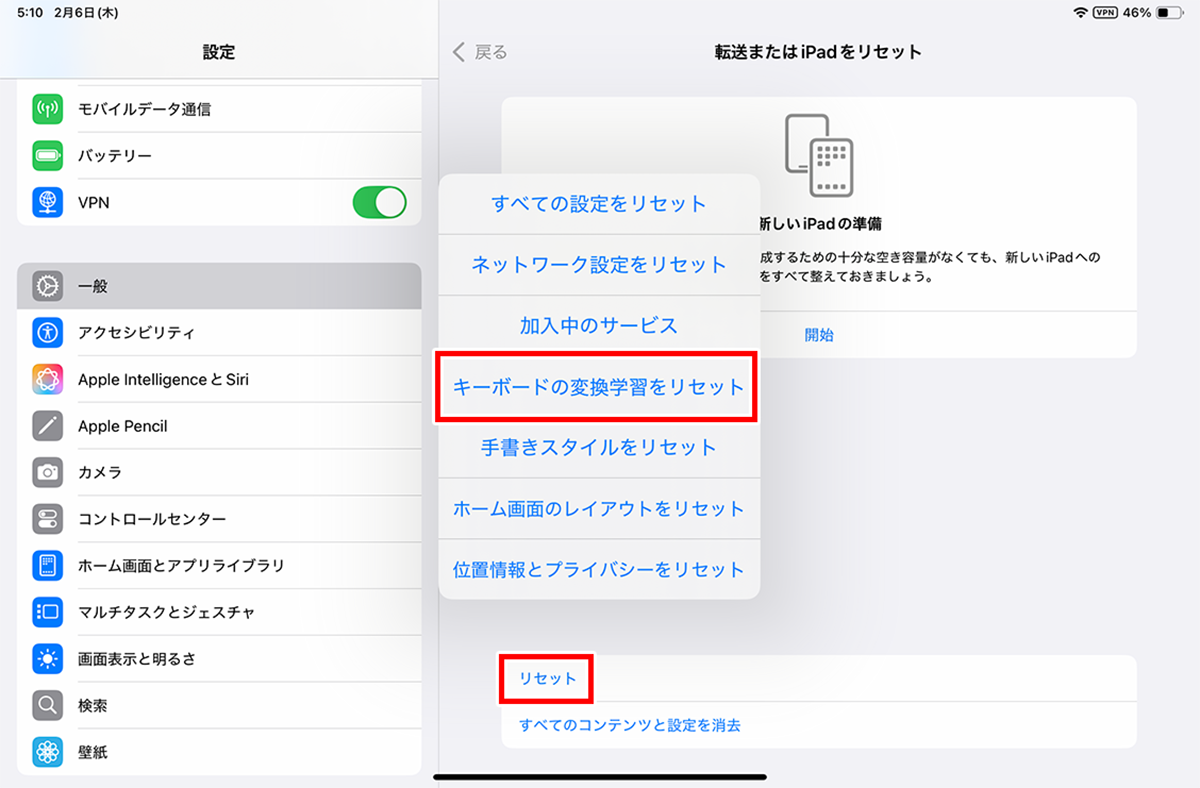
Task: Open カメラ settings row
Action: 219,472
